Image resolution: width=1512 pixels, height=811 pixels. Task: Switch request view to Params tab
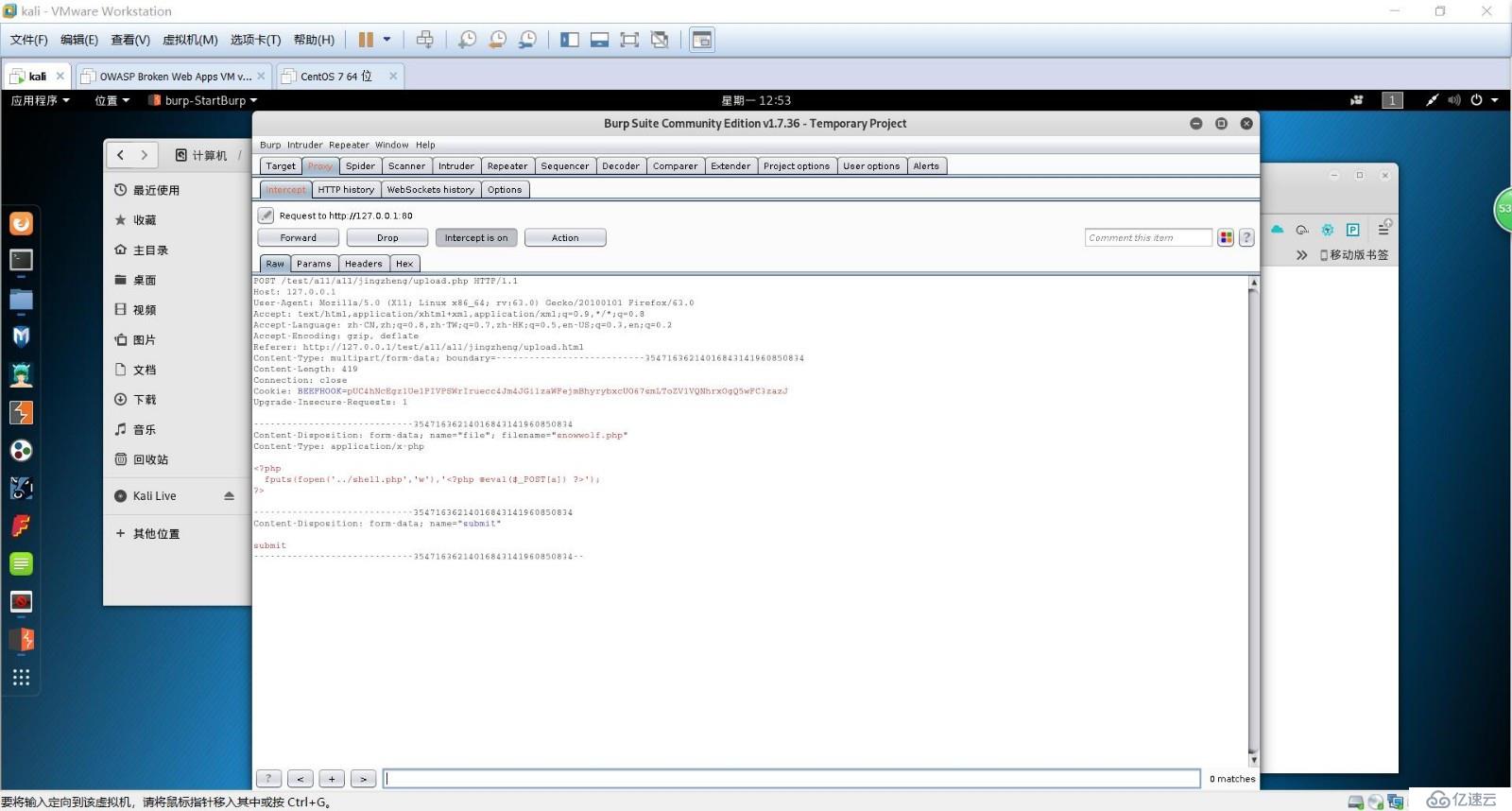click(314, 264)
